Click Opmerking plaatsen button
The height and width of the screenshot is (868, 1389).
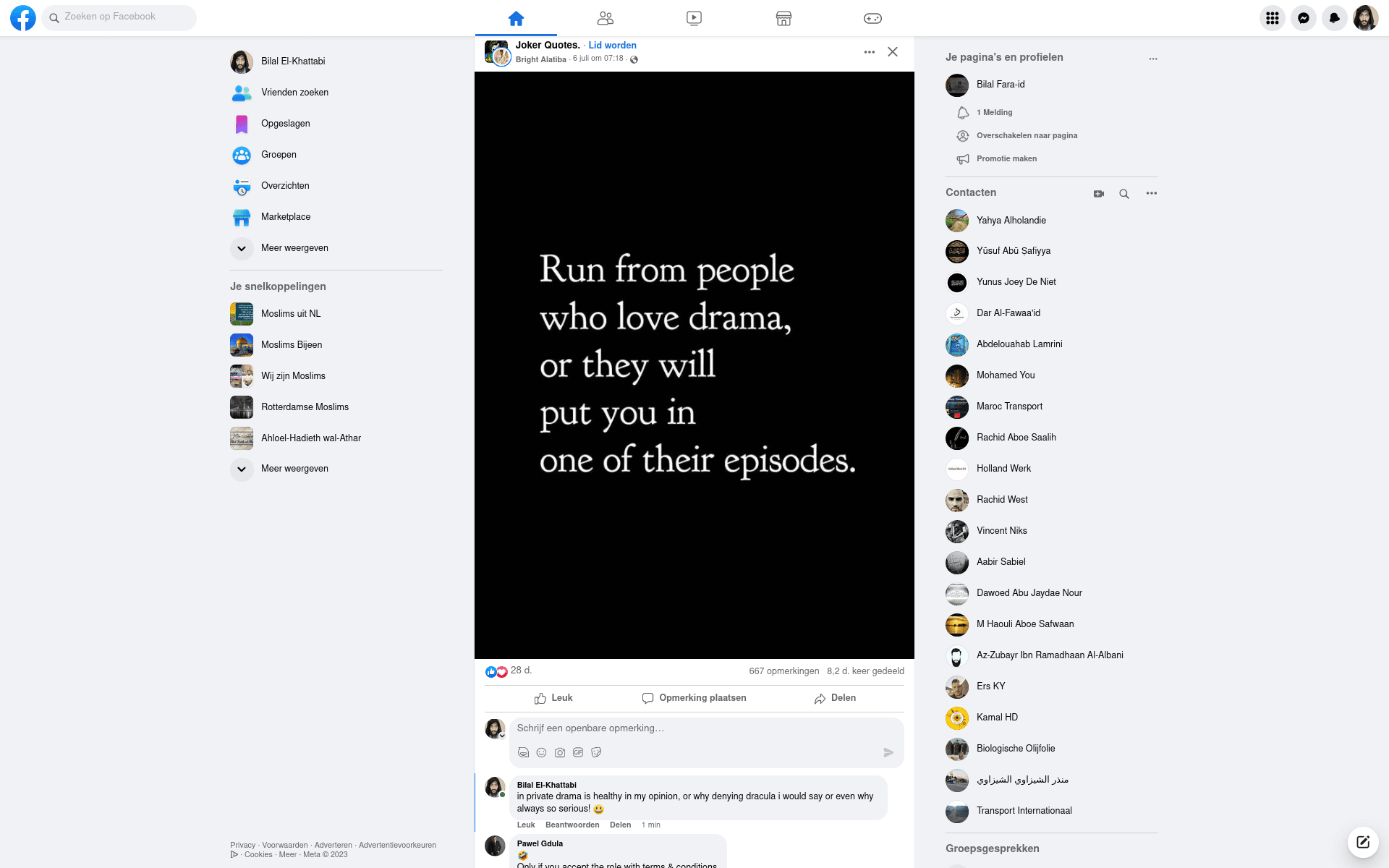pos(694,698)
